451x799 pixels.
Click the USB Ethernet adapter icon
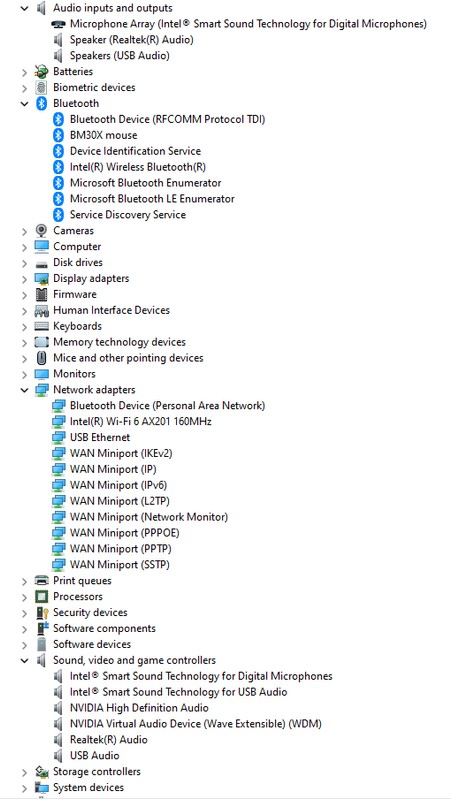point(59,438)
